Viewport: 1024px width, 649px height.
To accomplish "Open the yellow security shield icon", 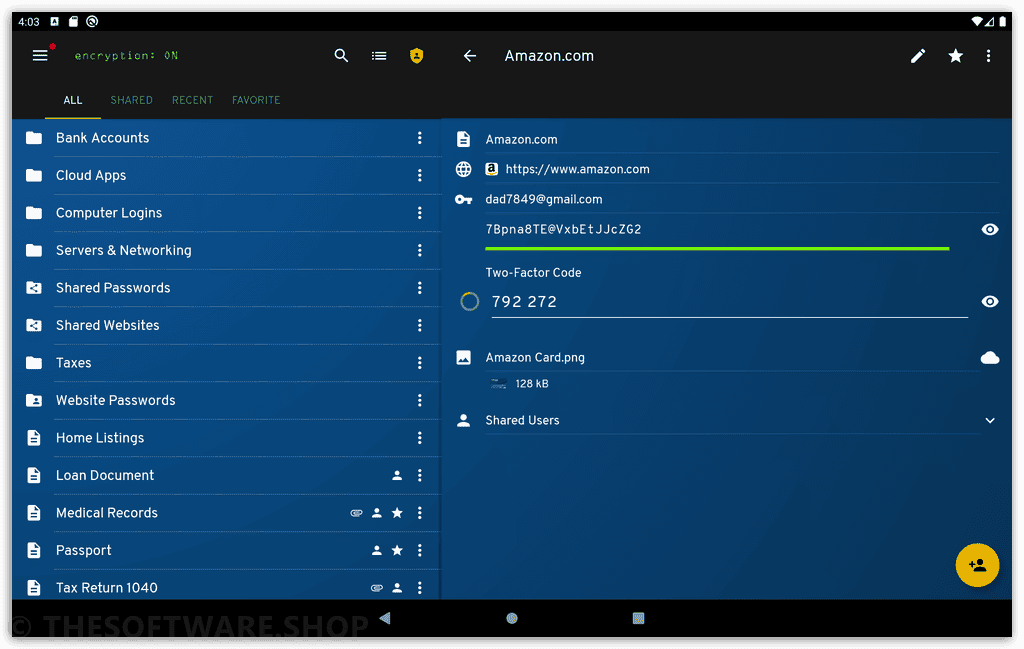I will [x=416, y=56].
